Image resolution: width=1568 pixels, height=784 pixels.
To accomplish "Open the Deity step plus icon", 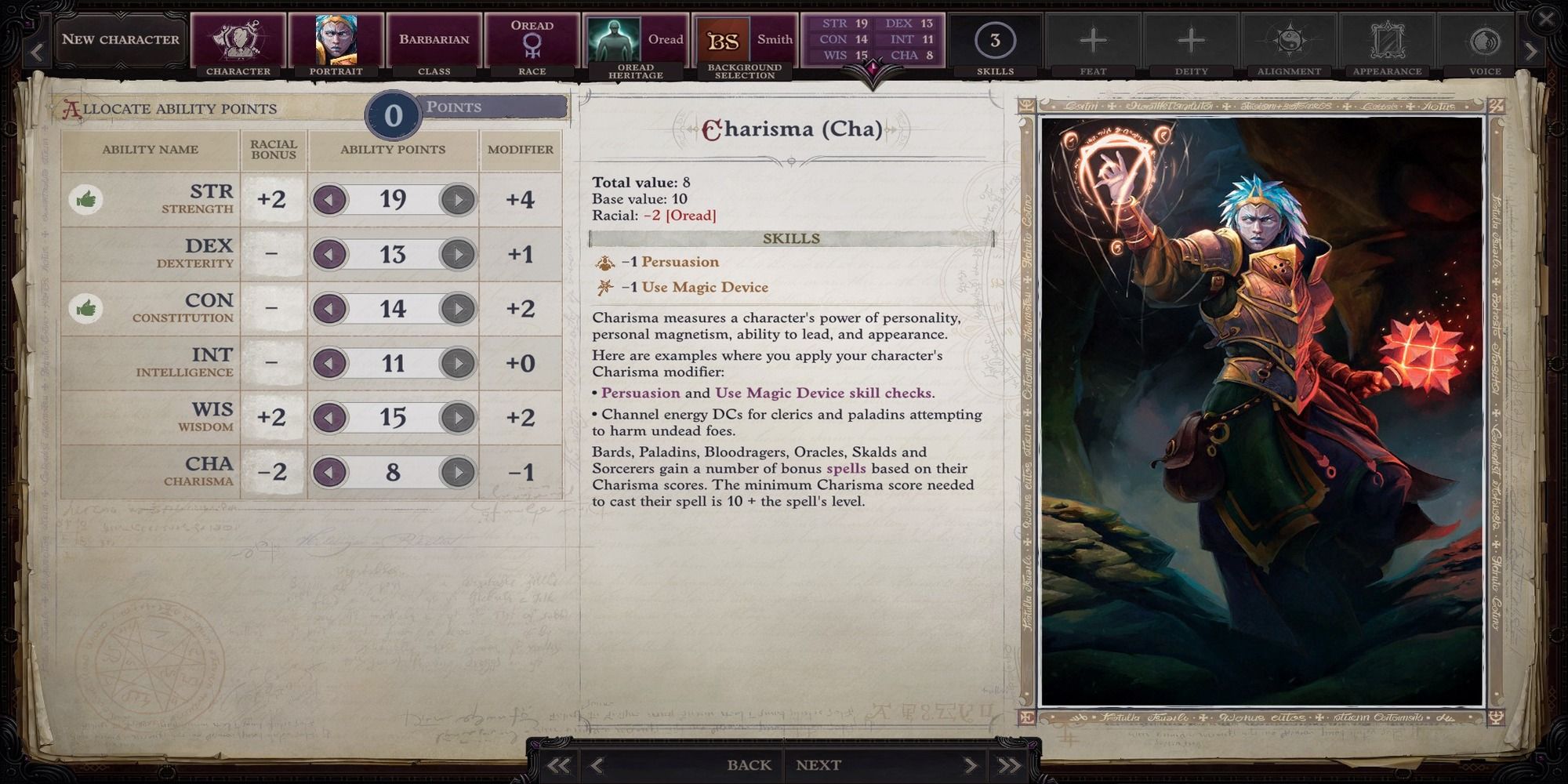I will 1191,40.
